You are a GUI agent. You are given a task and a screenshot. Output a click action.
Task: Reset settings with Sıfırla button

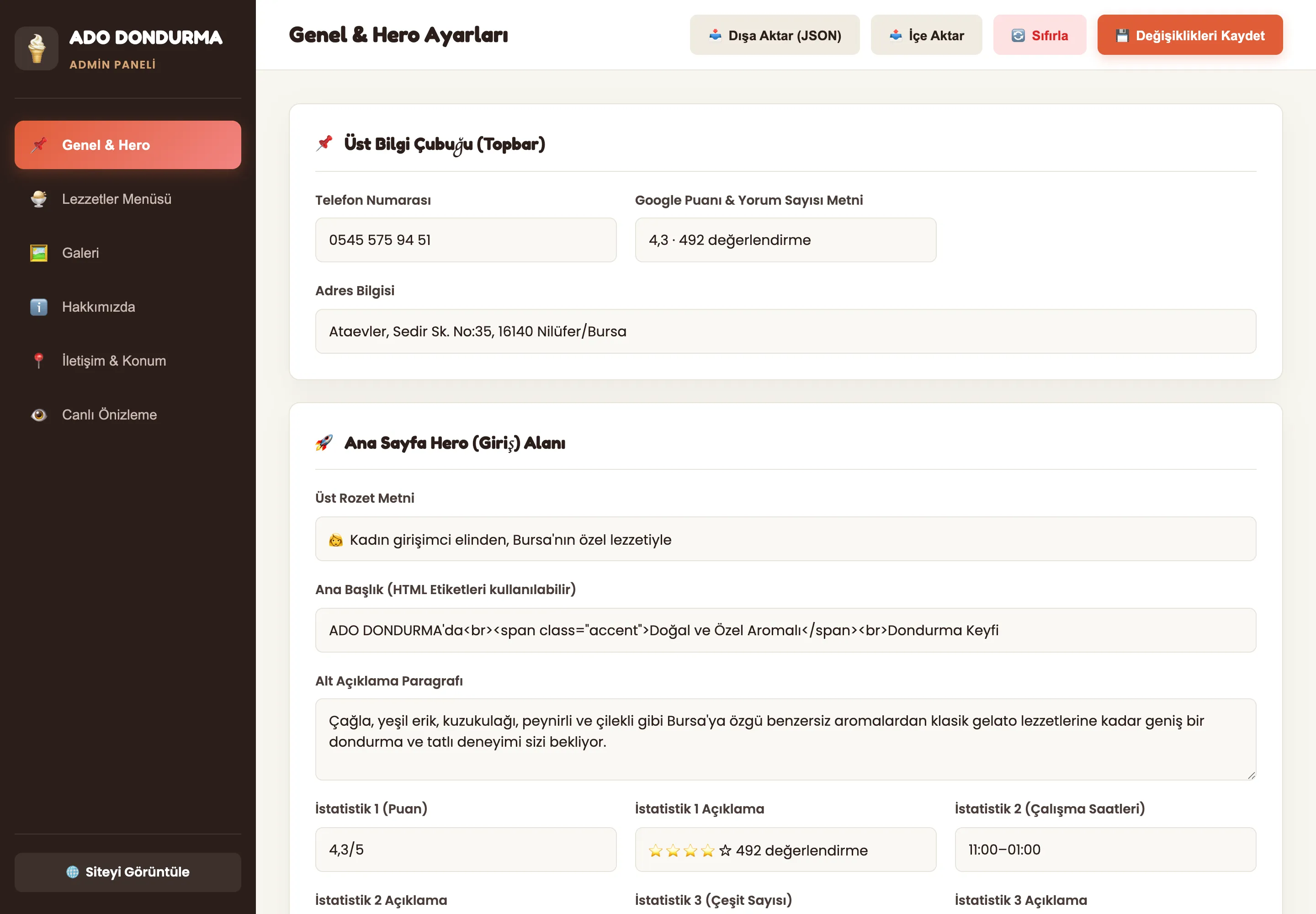tap(1040, 35)
